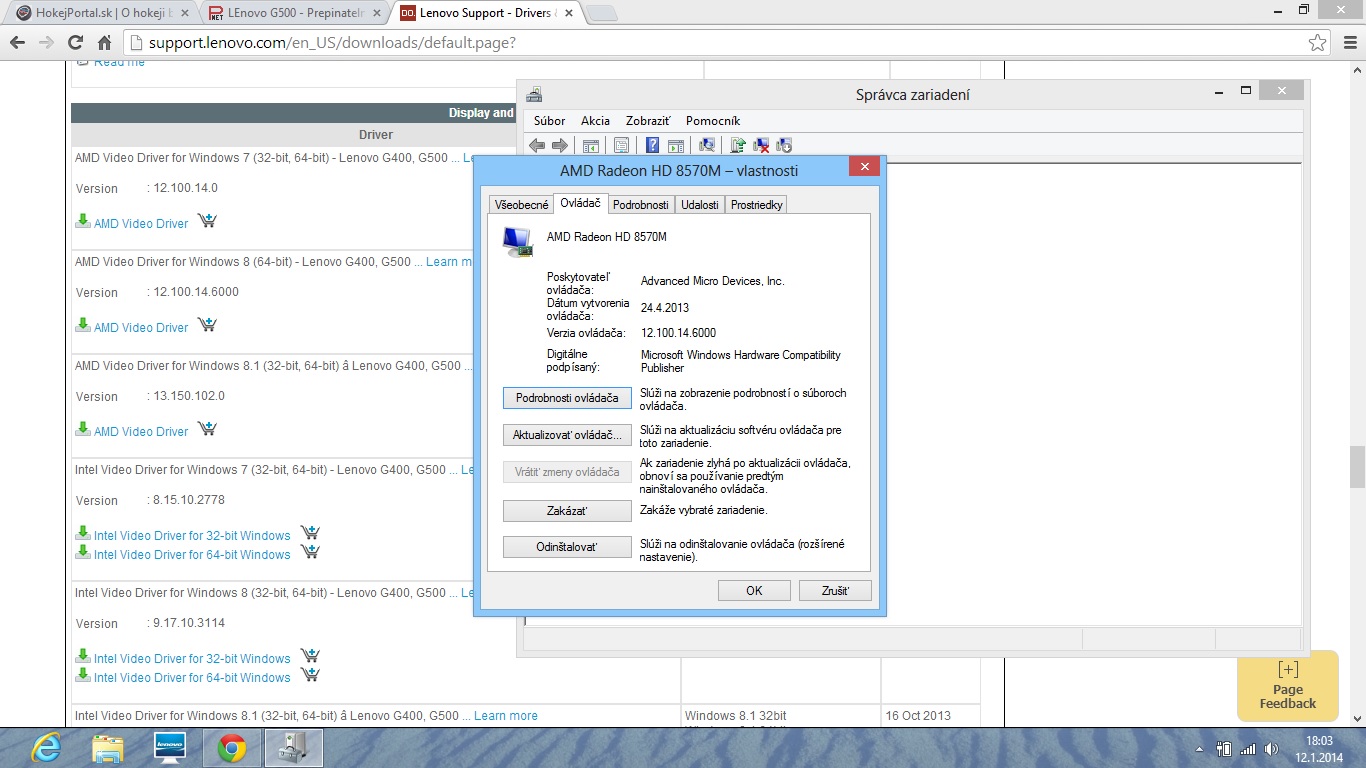
Task: Click the Update driver software toolbar icon
Action: (x=738, y=145)
